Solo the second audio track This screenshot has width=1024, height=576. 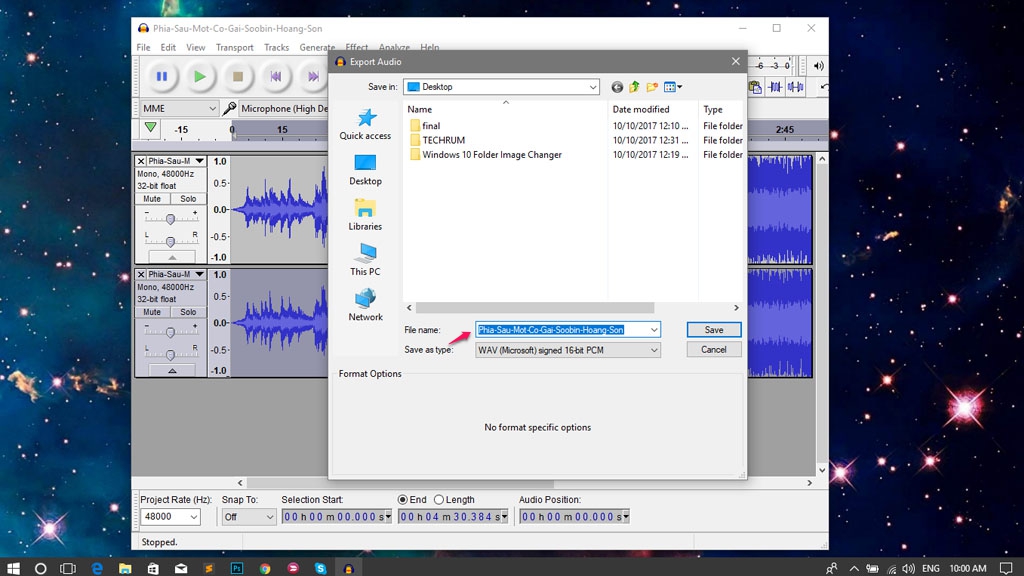[188, 312]
